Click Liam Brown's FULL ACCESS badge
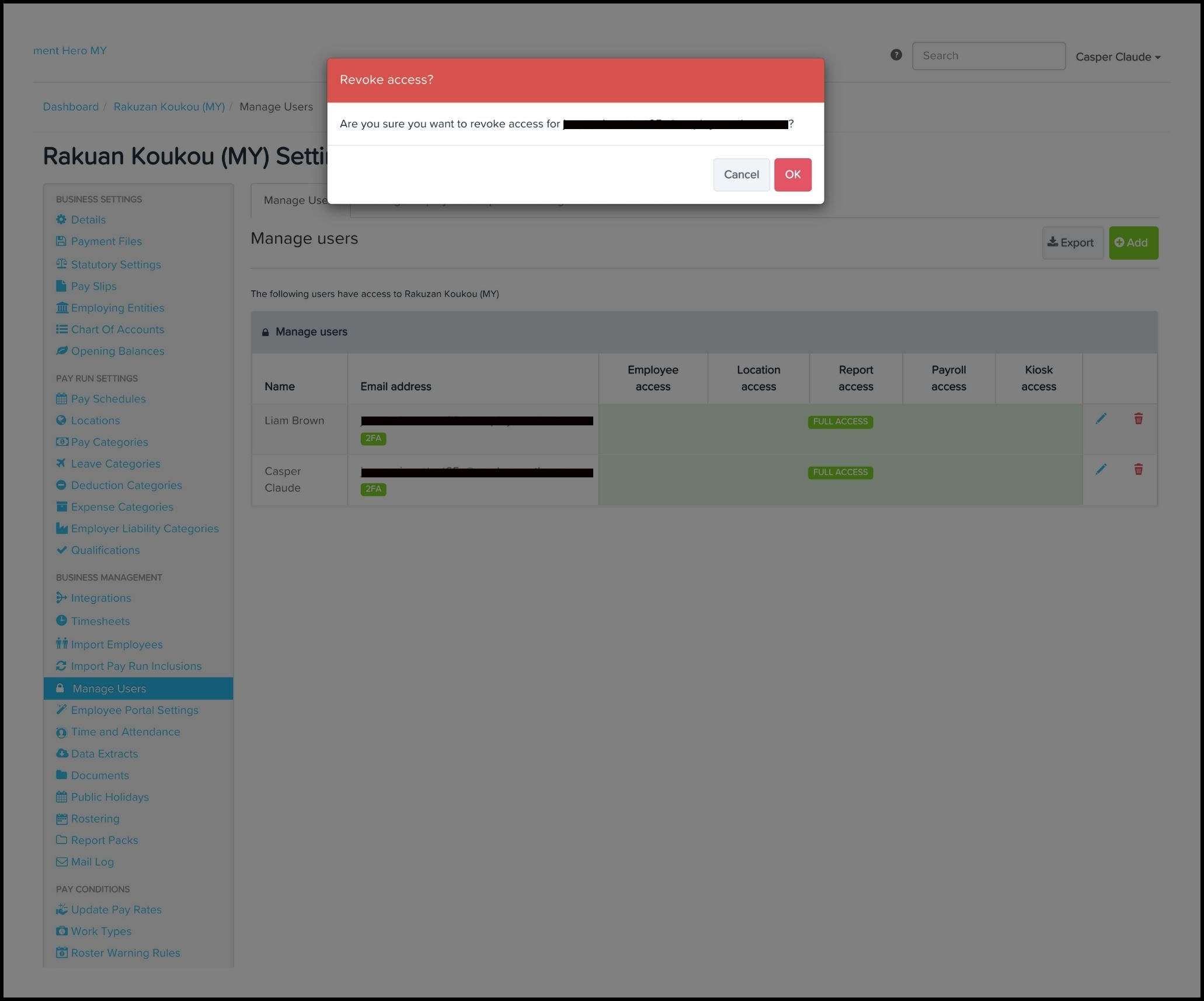Screen dimensions: 1204x1001 (x=840, y=422)
